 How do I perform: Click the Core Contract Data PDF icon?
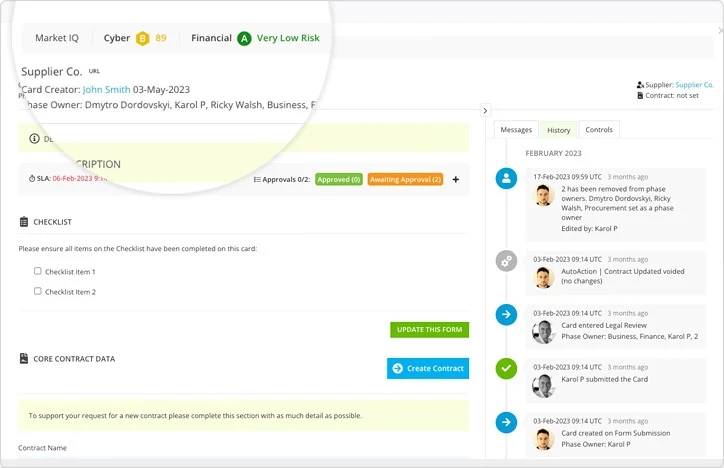coord(24,359)
